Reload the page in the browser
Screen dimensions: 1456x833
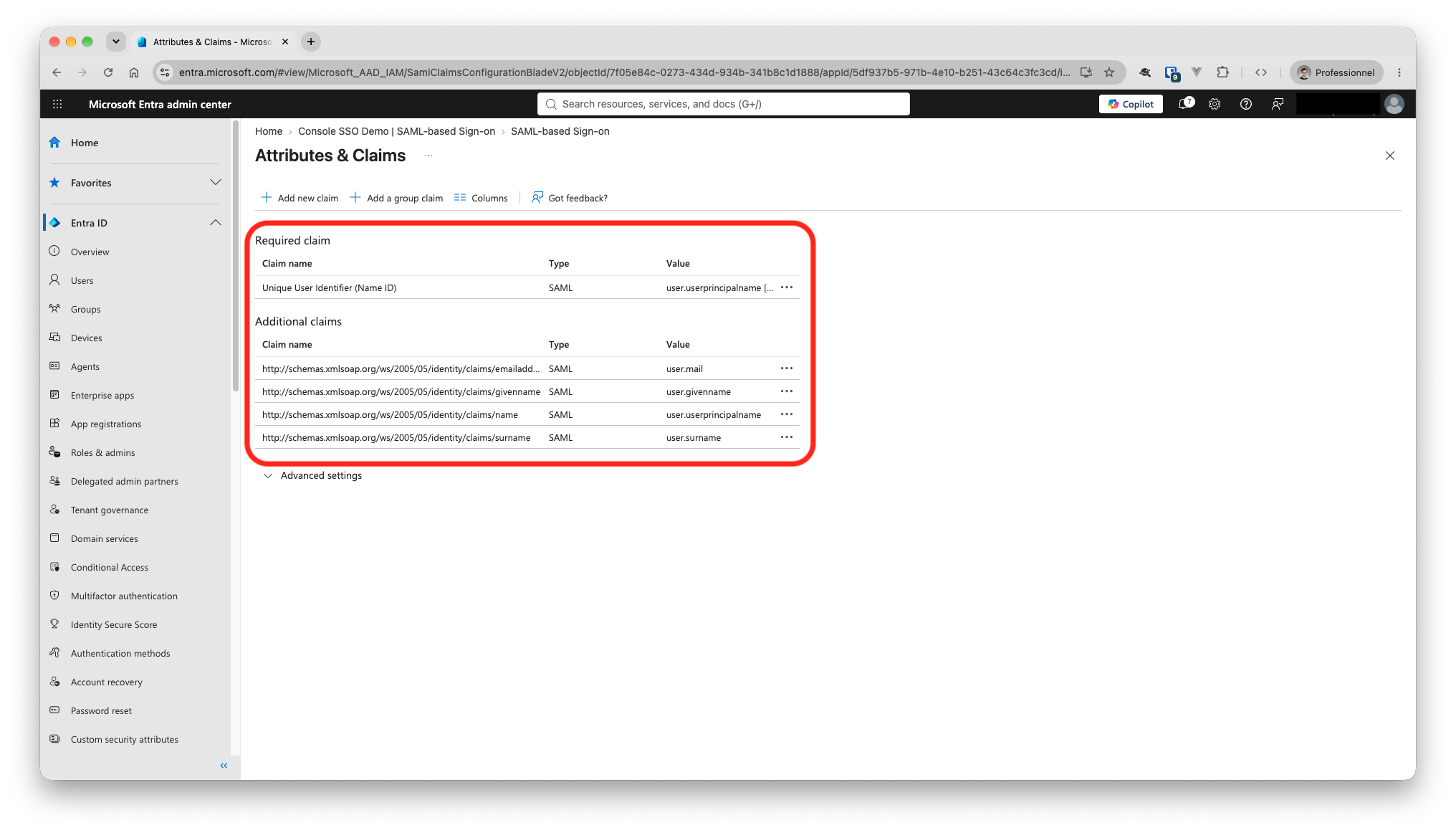[x=108, y=72]
